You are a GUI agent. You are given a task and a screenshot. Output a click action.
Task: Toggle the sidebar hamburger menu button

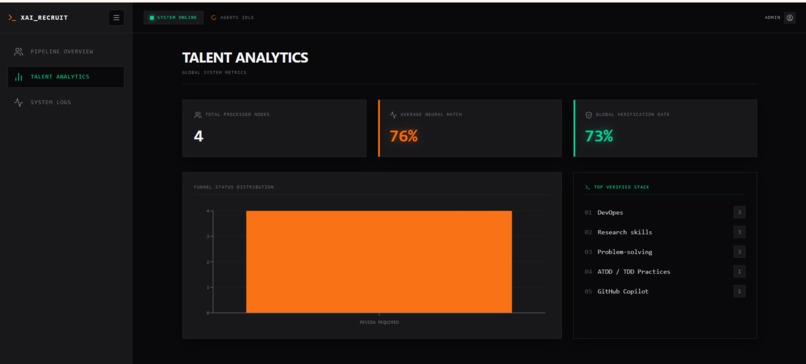[116, 17]
